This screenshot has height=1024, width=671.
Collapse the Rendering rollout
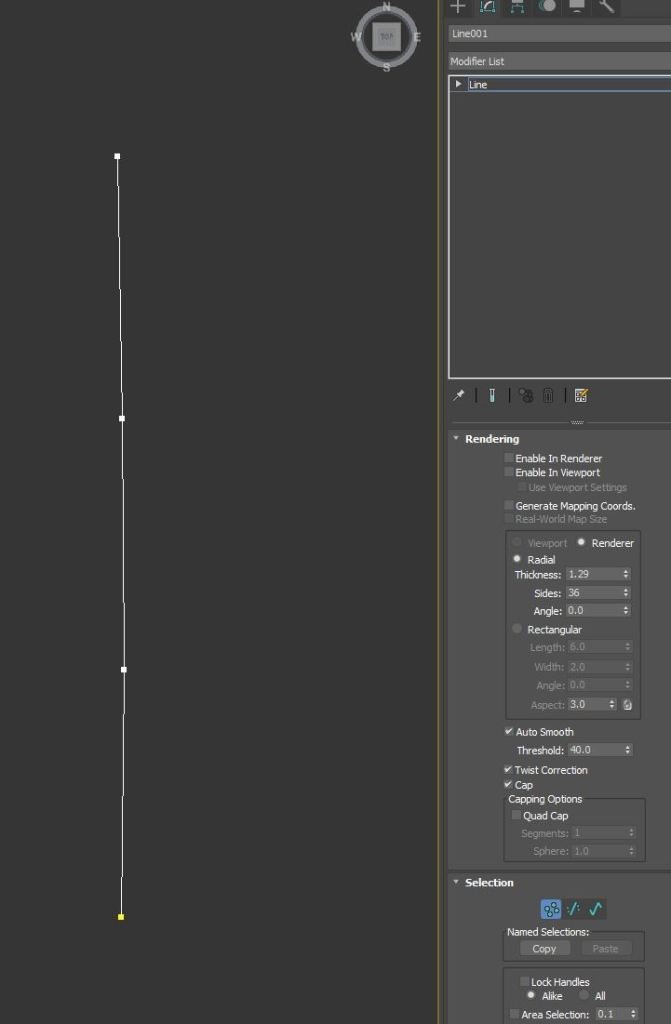457,439
